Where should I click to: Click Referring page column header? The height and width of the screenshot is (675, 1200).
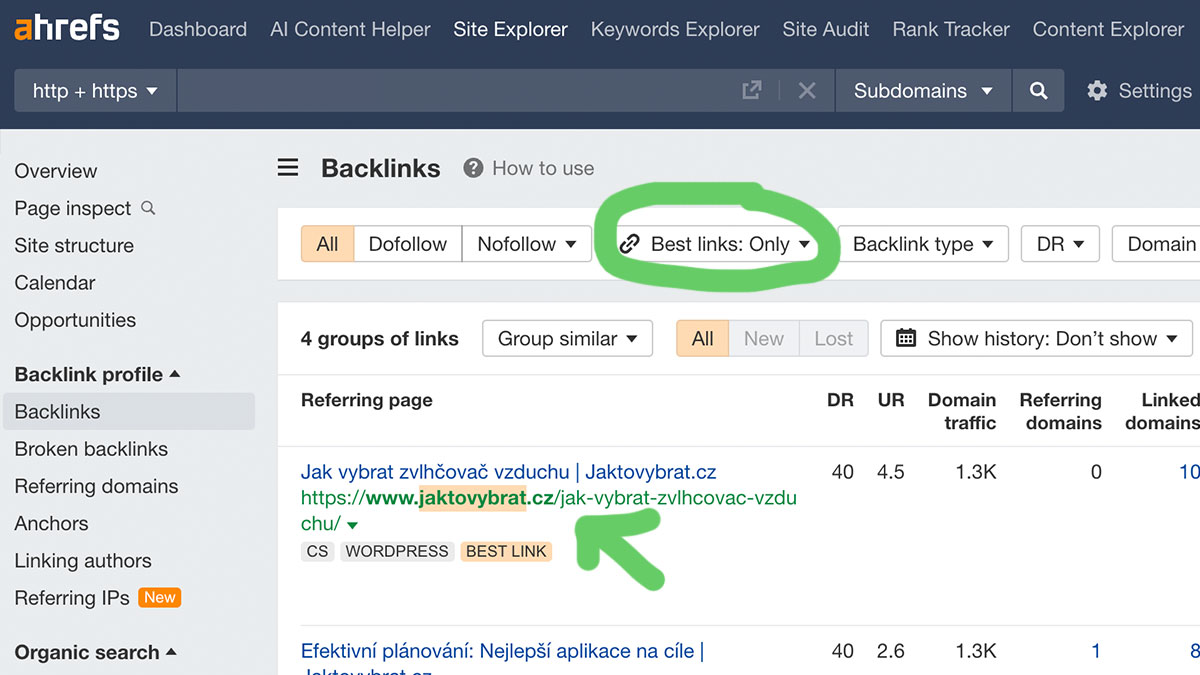[366, 400]
